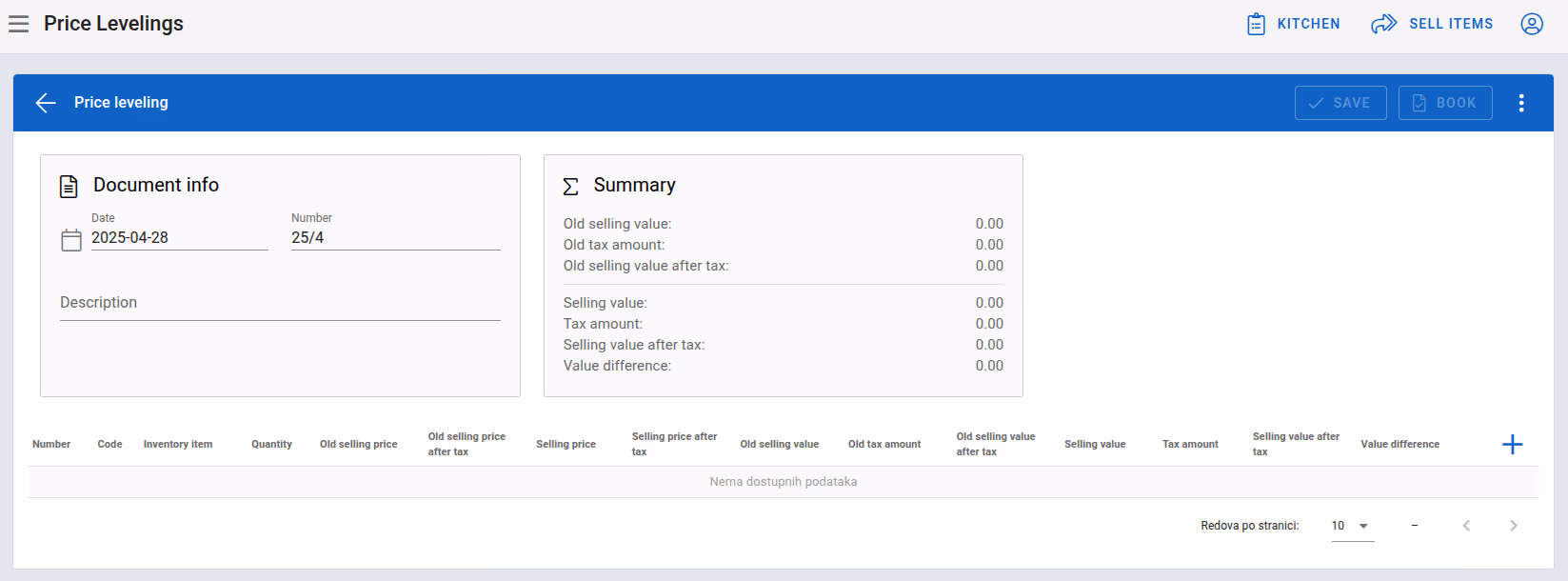This screenshot has height=581, width=1568.
Task: Click 'Old tax amount:' summary label
Action: pyautogui.click(x=614, y=245)
